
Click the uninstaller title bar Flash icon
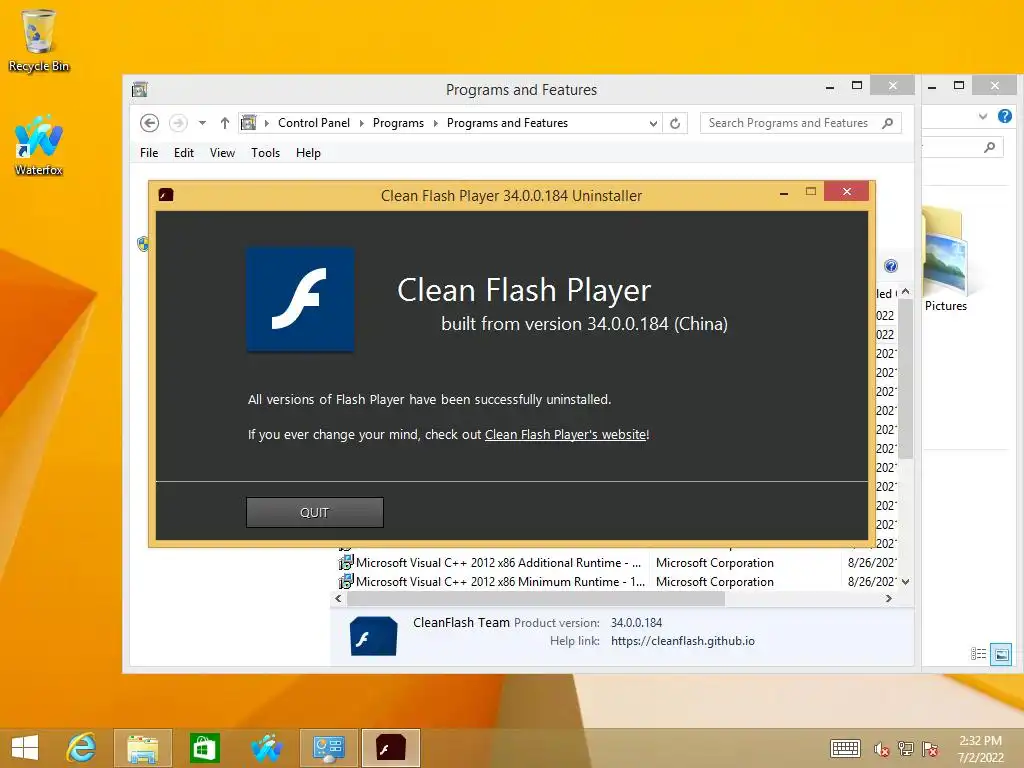point(166,195)
